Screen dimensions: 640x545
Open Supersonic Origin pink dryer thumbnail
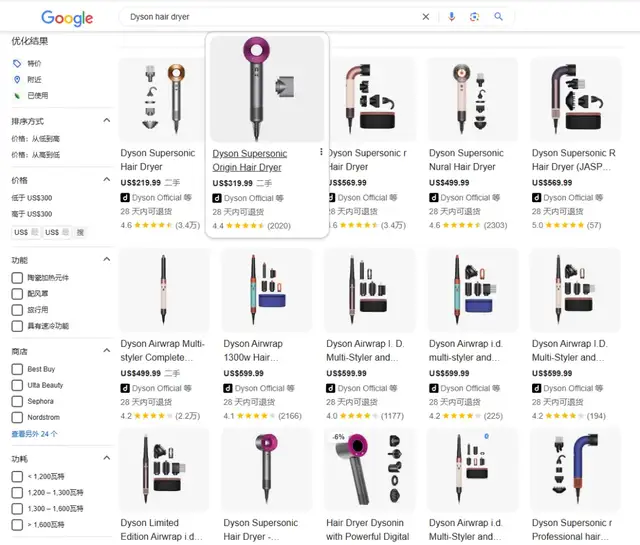(x=267, y=89)
